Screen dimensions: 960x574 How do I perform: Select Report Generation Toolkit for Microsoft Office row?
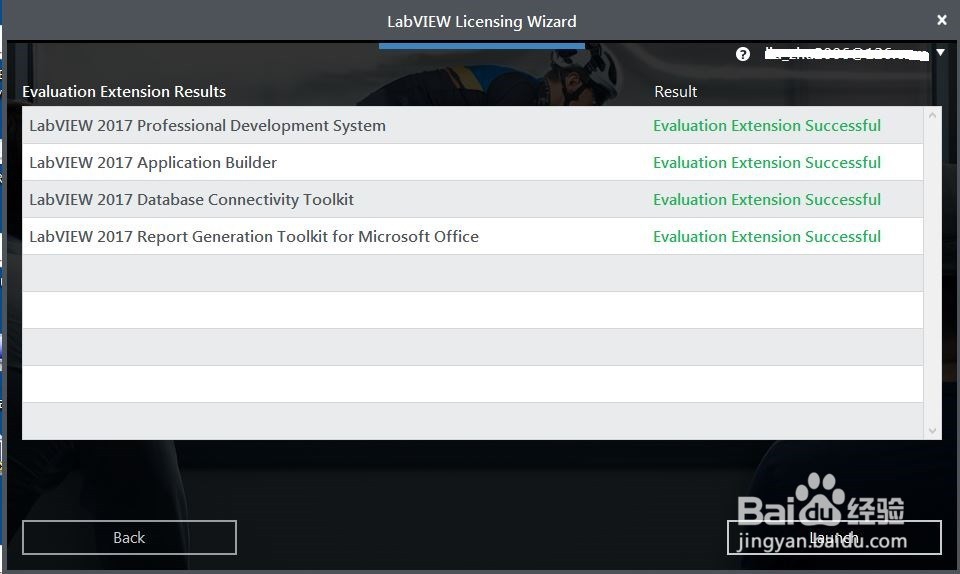(x=473, y=236)
